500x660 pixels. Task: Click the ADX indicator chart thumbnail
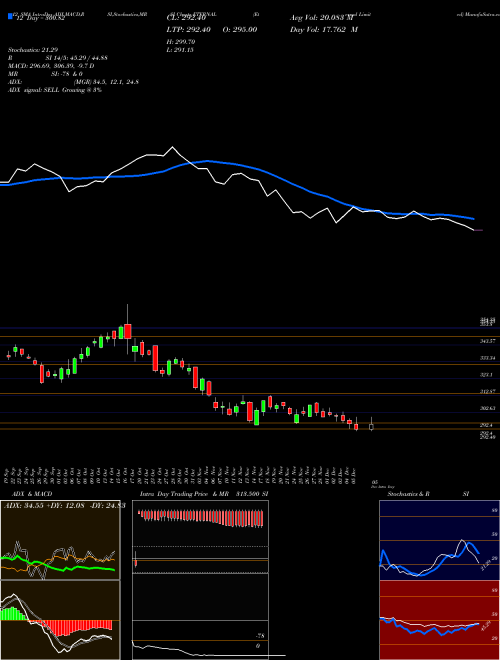pos(60,540)
